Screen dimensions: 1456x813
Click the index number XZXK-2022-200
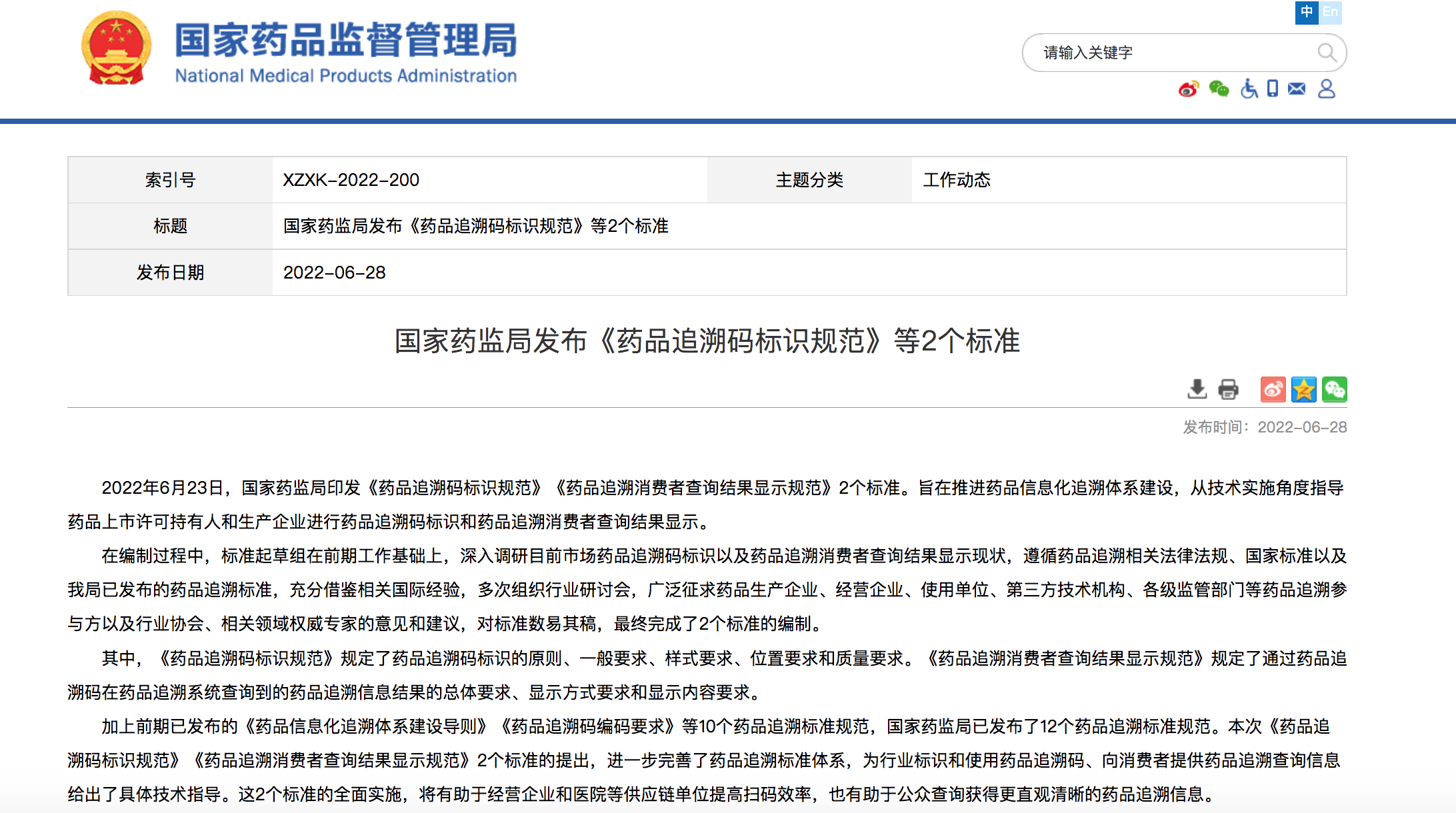[x=351, y=180]
